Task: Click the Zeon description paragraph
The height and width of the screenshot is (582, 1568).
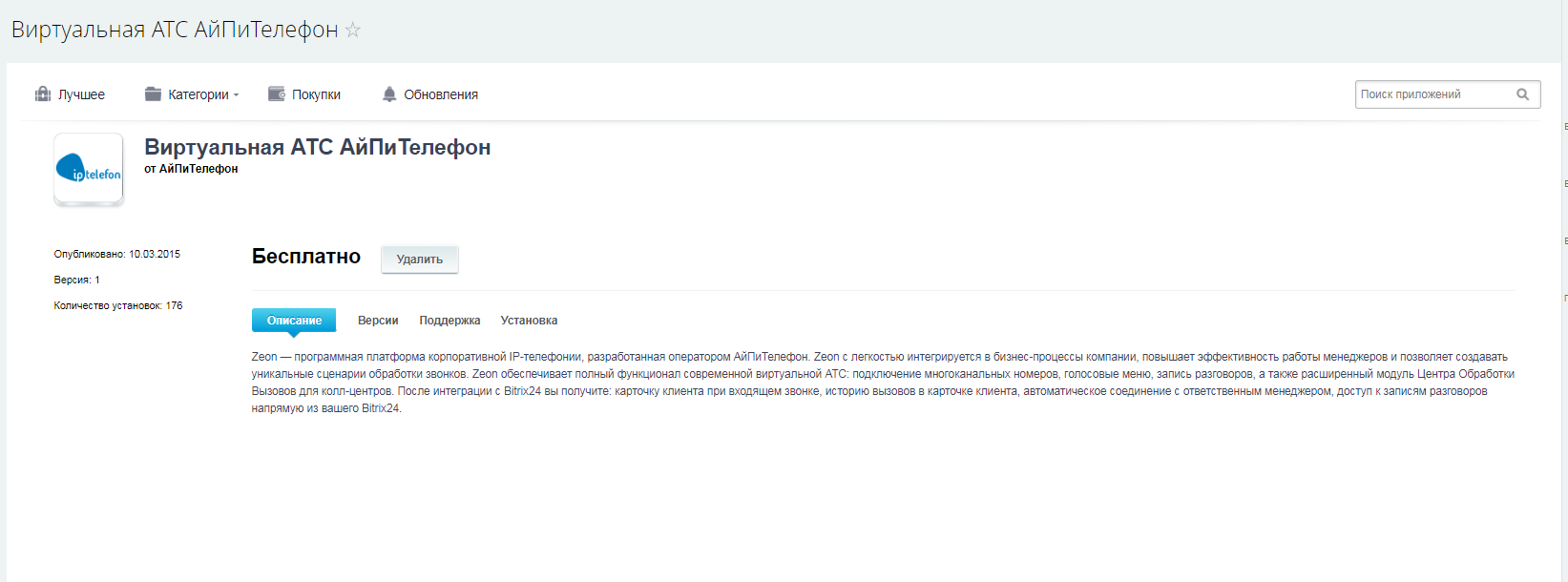Action: coord(883,383)
